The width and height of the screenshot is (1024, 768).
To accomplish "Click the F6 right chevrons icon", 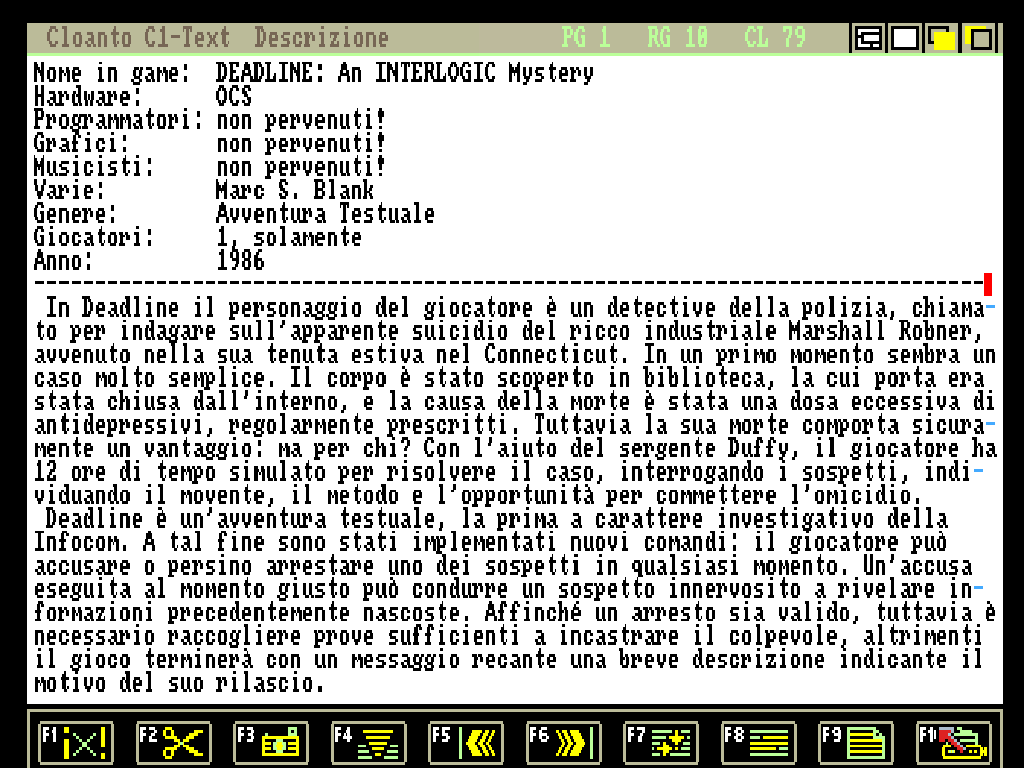I will coord(564,743).
